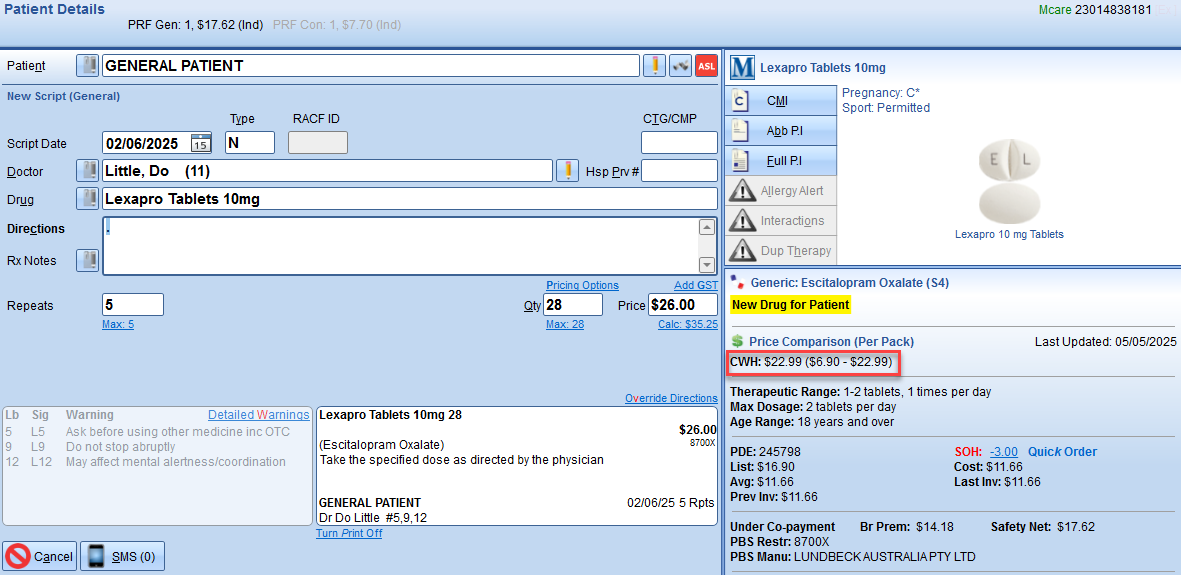Open Interactions warning
The height and width of the screenshot is (575, 1181).
pyautogui.click(x=781, y=221)
